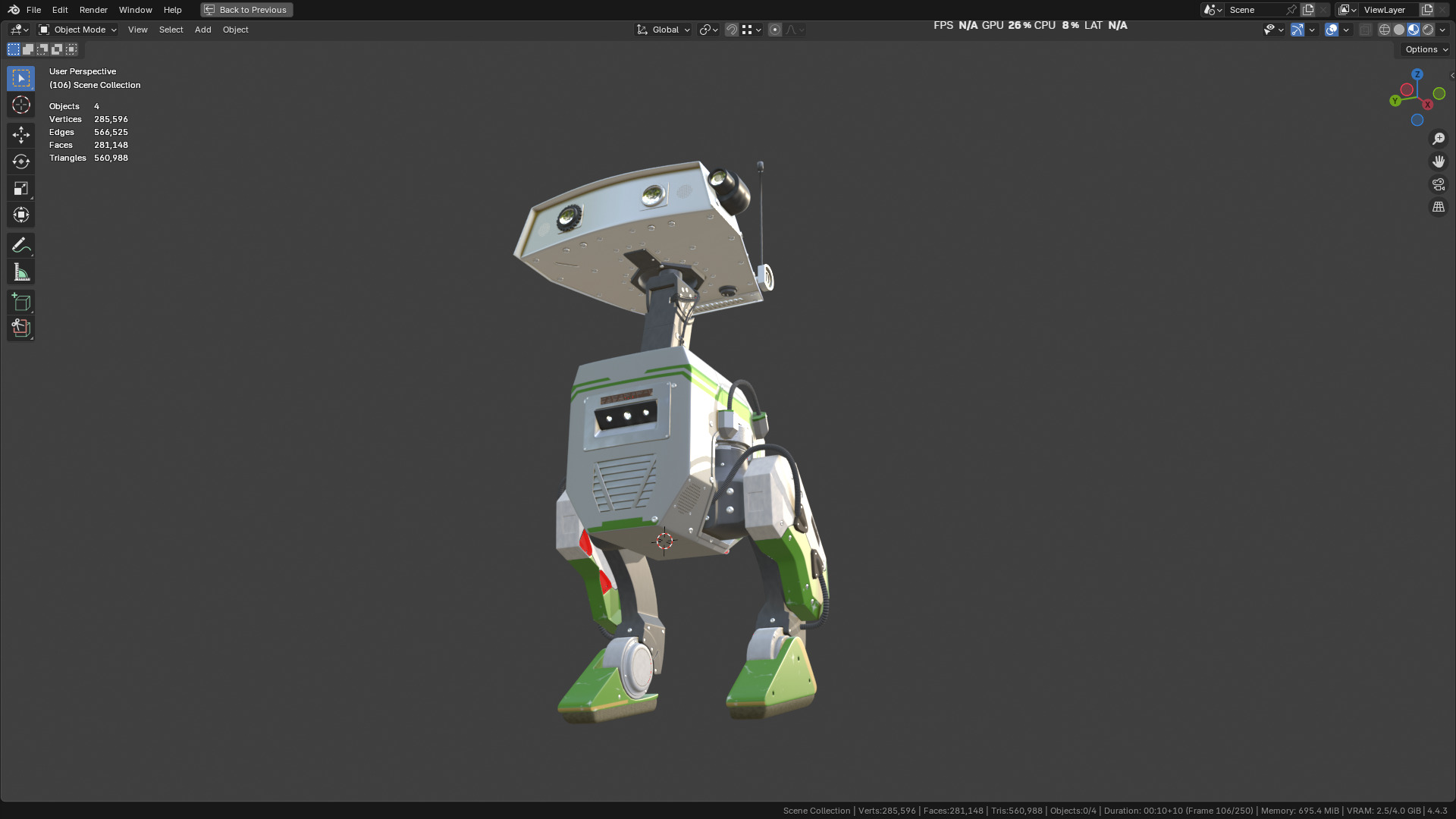Image resolution: width=1456 pixels, height=819 pixels.
Task: Click the Z axis on navigation gizmo
Action: coord(1417,74)
